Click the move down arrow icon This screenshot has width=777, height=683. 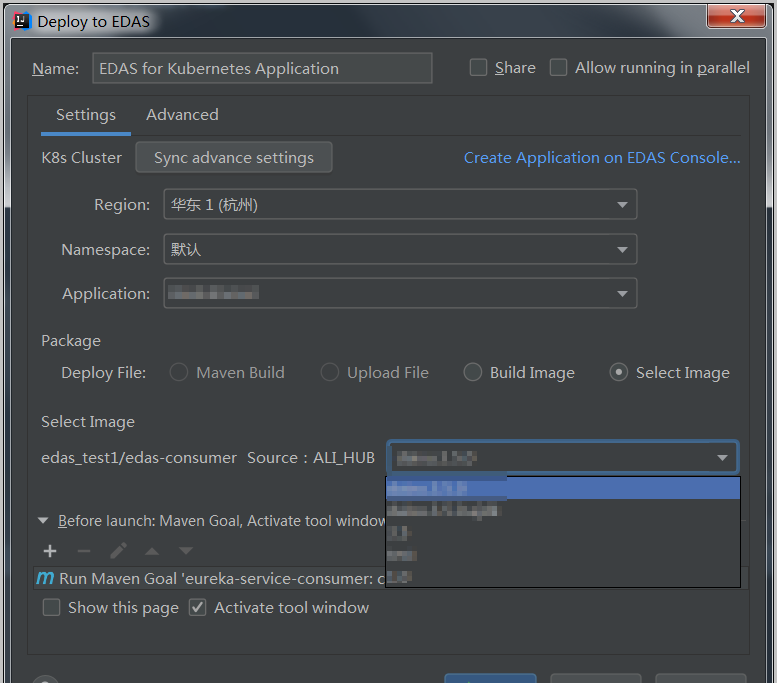pos(186,551)
